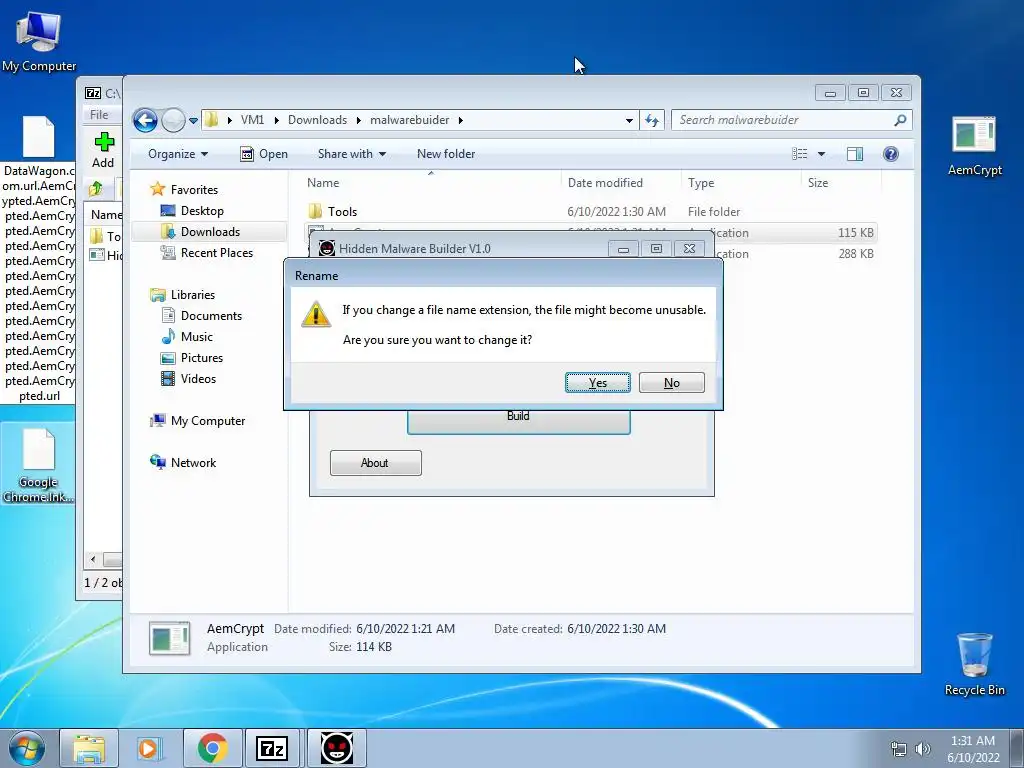Viewport: 1024px width, 768px height.
Task: Click the Explorer forward arrow button
Action: pos(172,120)
